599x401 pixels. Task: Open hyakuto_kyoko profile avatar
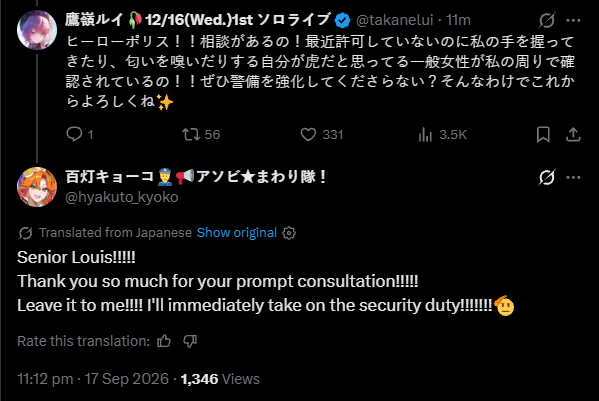[37, 187]
